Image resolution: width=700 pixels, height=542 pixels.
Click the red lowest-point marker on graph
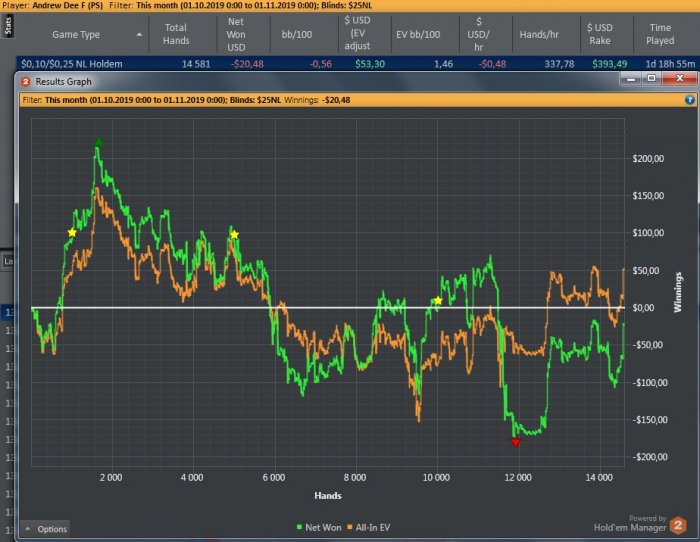click(516, 441)
